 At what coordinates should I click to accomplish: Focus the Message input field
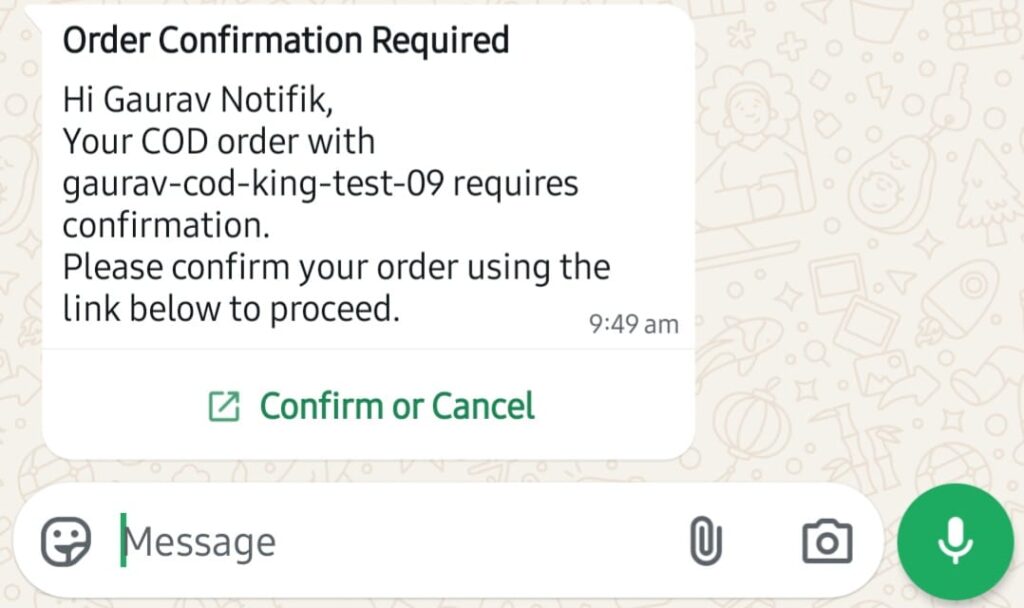tap(400, 542)
